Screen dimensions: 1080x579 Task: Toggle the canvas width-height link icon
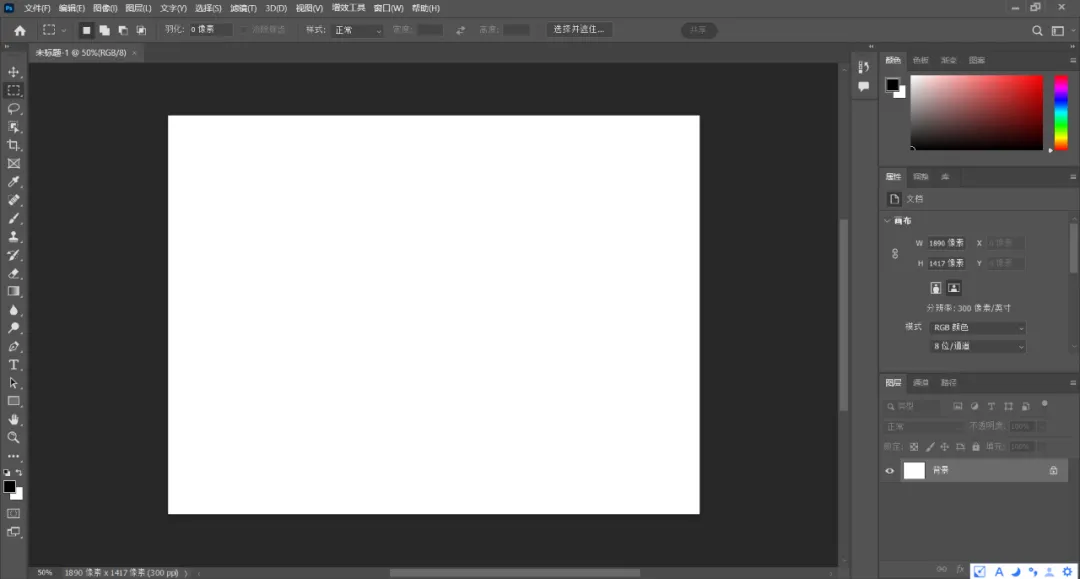click(x=895, y=253)
